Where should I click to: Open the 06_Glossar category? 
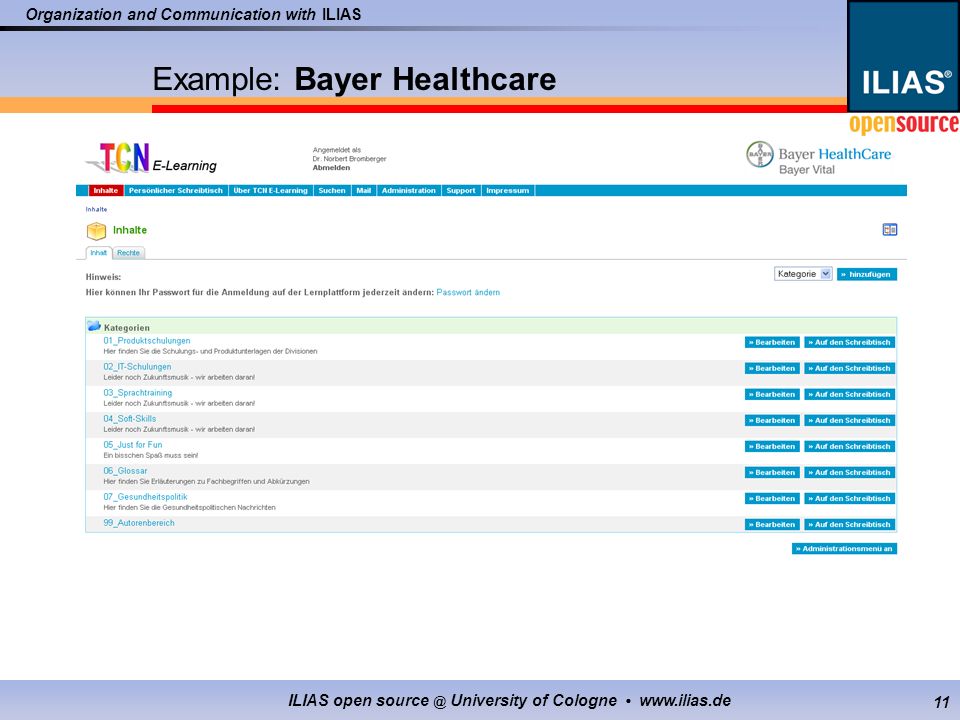[x=126, y=471]
